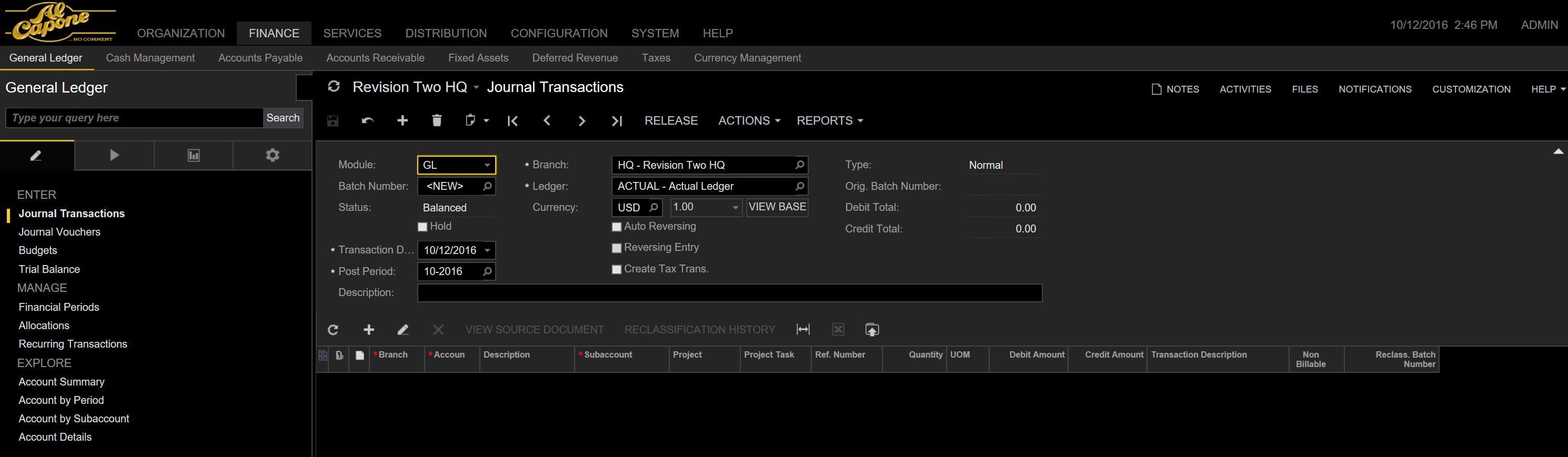Open the SYSTEM top menu
This screenshot has height=457, width=1568.
pos(655,34)
